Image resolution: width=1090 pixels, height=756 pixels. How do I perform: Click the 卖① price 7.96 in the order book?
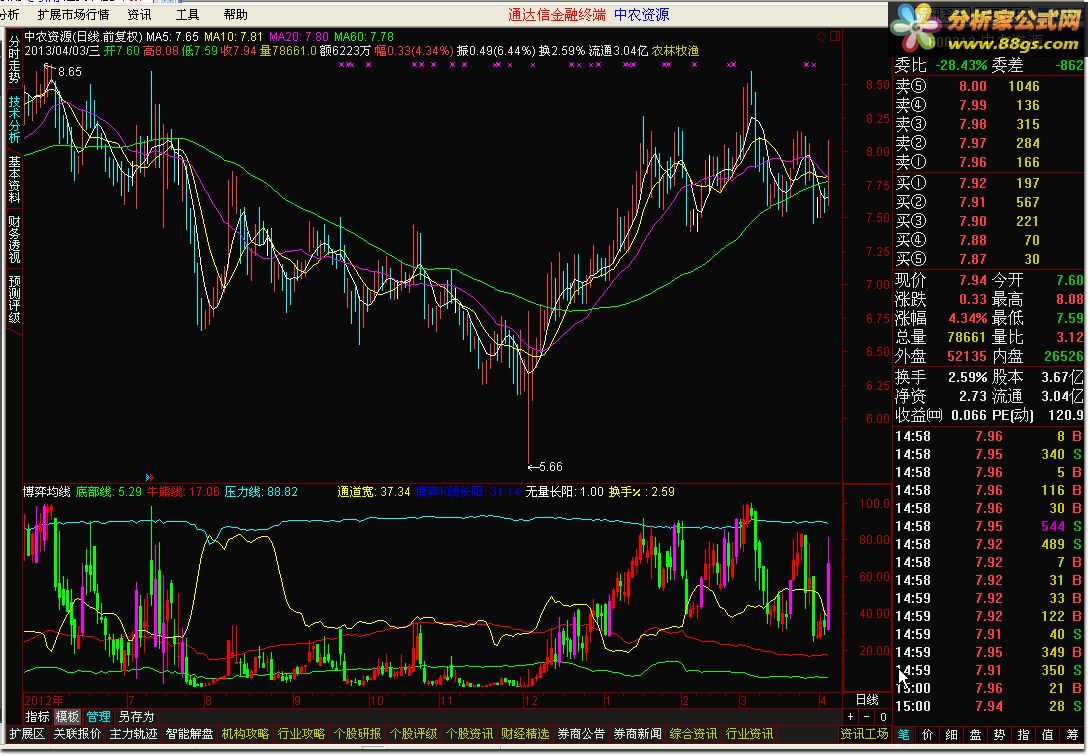point(973,163)
